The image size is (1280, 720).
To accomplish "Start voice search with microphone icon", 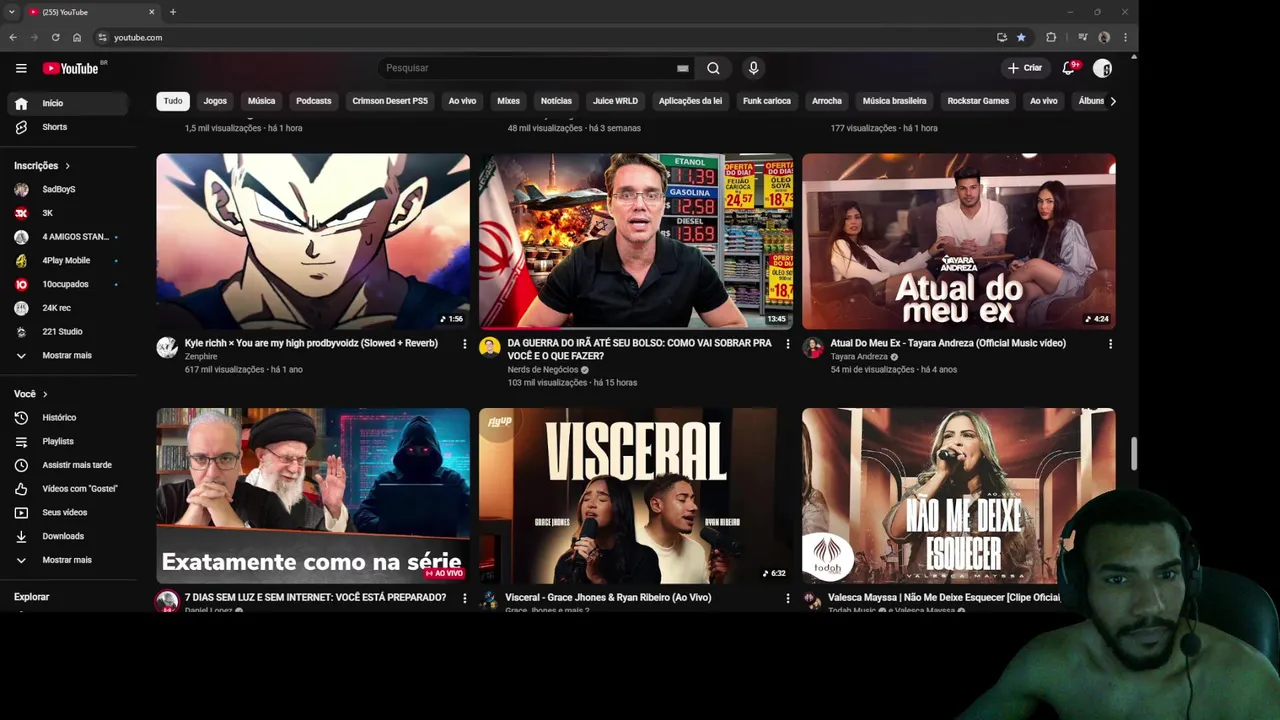I will coord(753,68).
